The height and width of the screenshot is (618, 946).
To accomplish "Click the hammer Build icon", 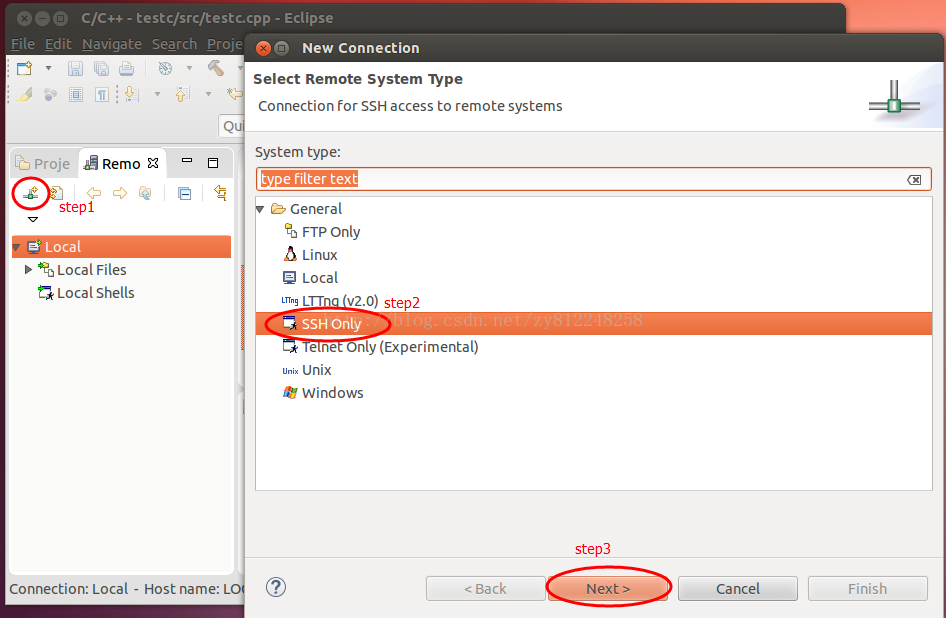I will [216, 68].
